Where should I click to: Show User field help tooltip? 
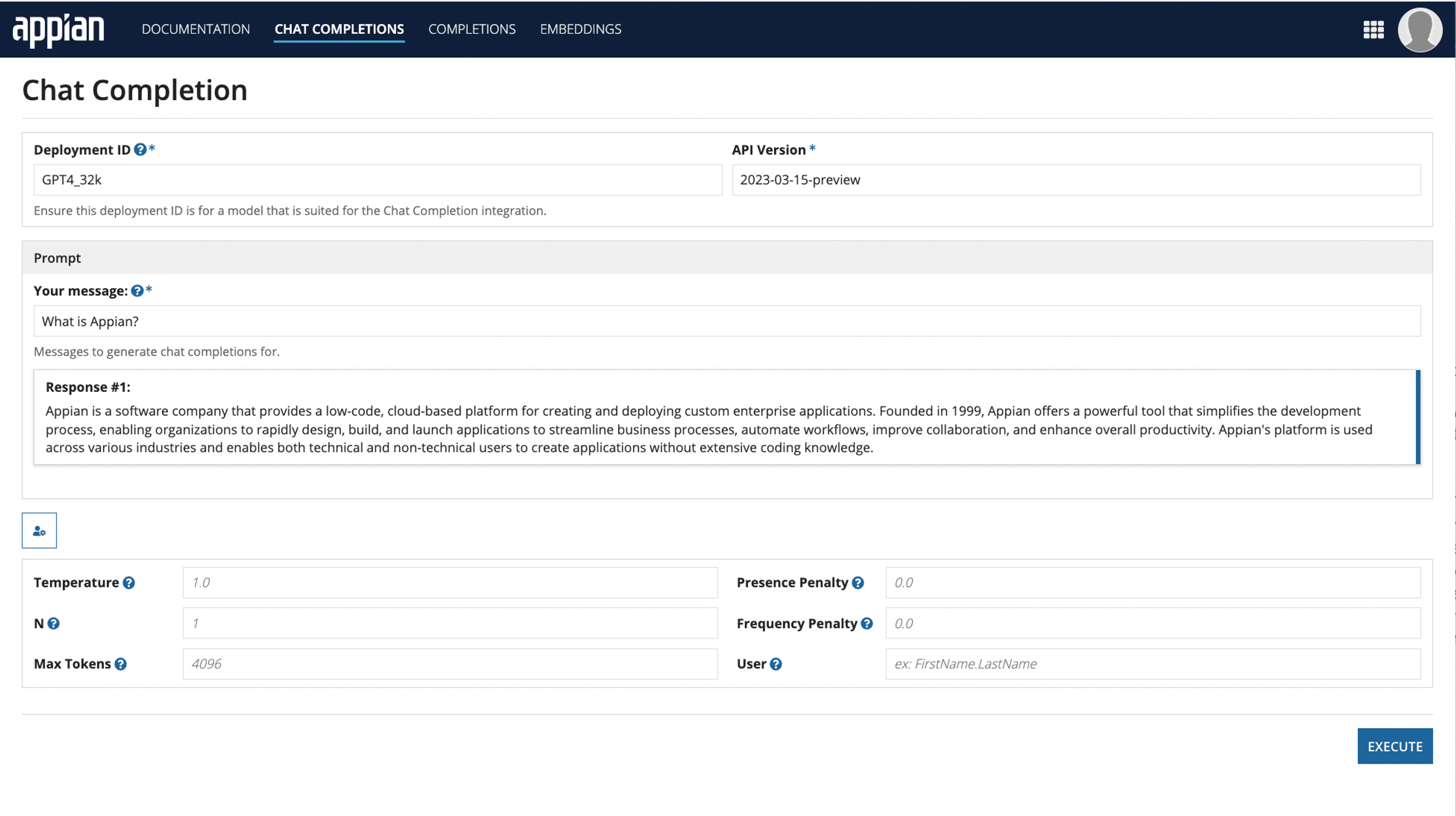[776, 665]
